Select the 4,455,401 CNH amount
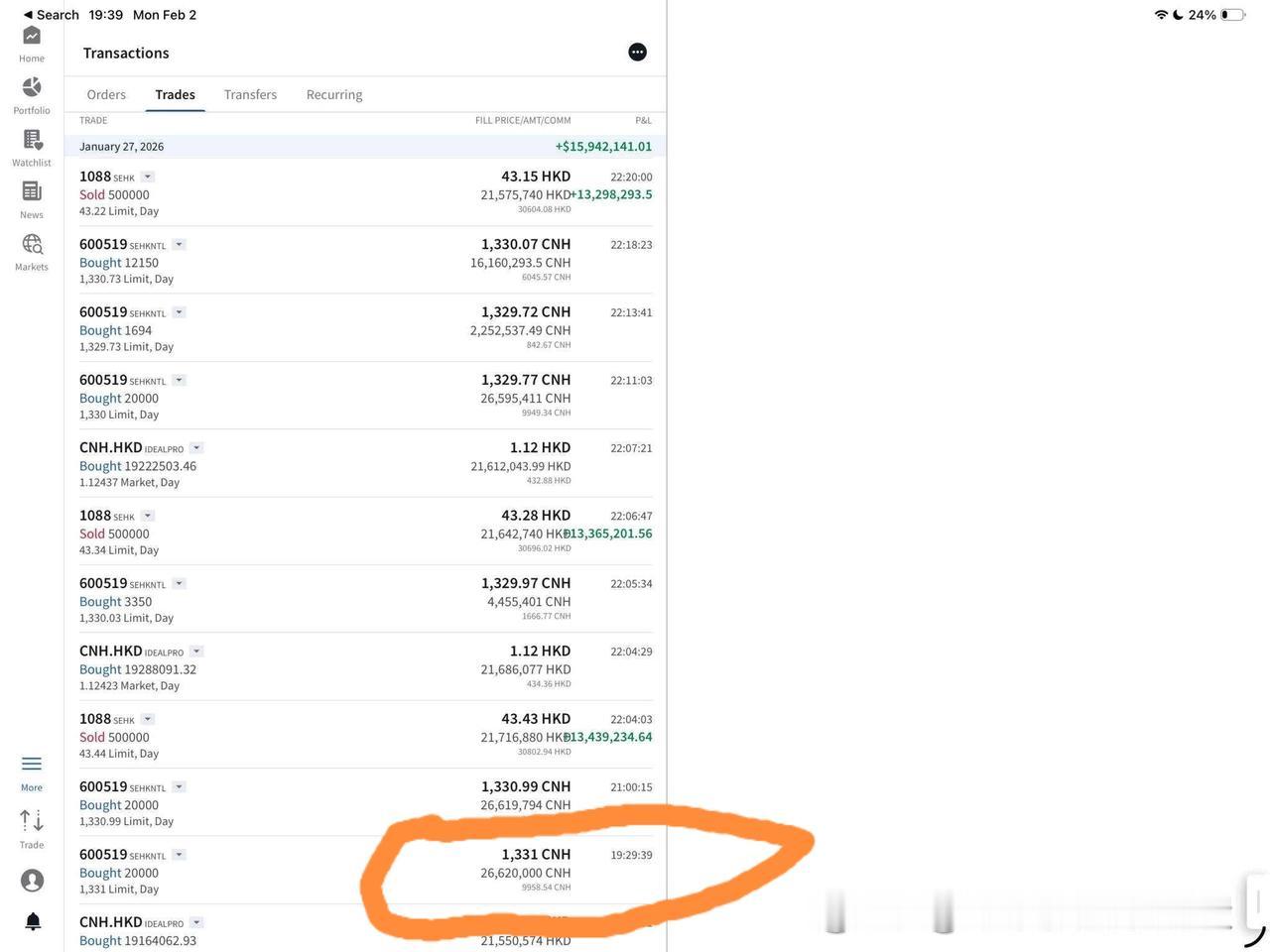Viewport: 1270px width, 952px height. 529,602
